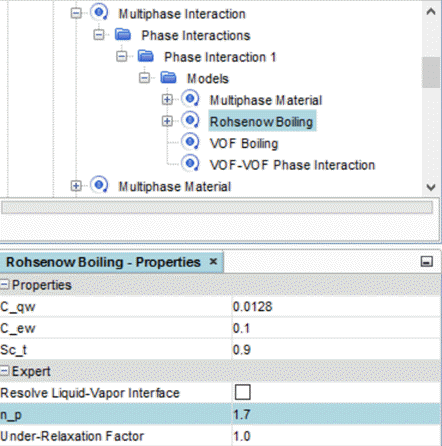
Task: Expand the Rohsenow Boiling tree node
Action: click(x=167, y=121)
